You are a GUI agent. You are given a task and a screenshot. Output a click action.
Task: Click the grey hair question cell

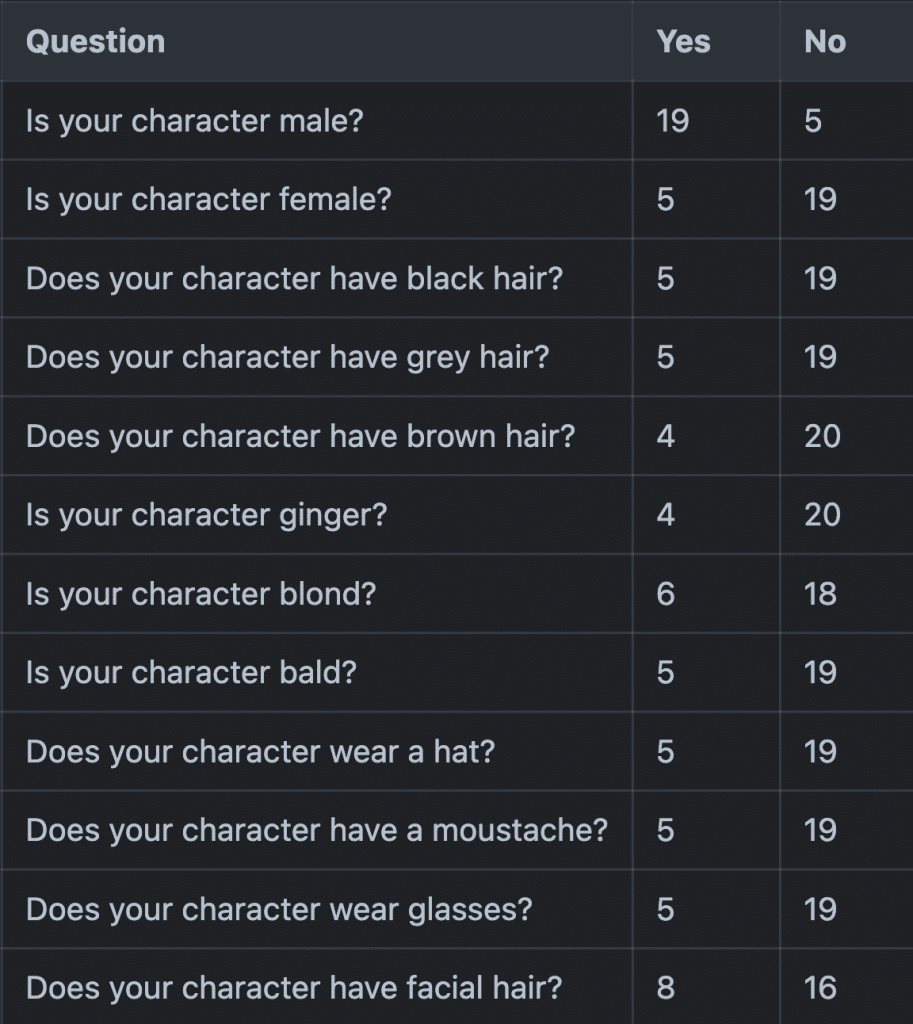click(287, 358)
